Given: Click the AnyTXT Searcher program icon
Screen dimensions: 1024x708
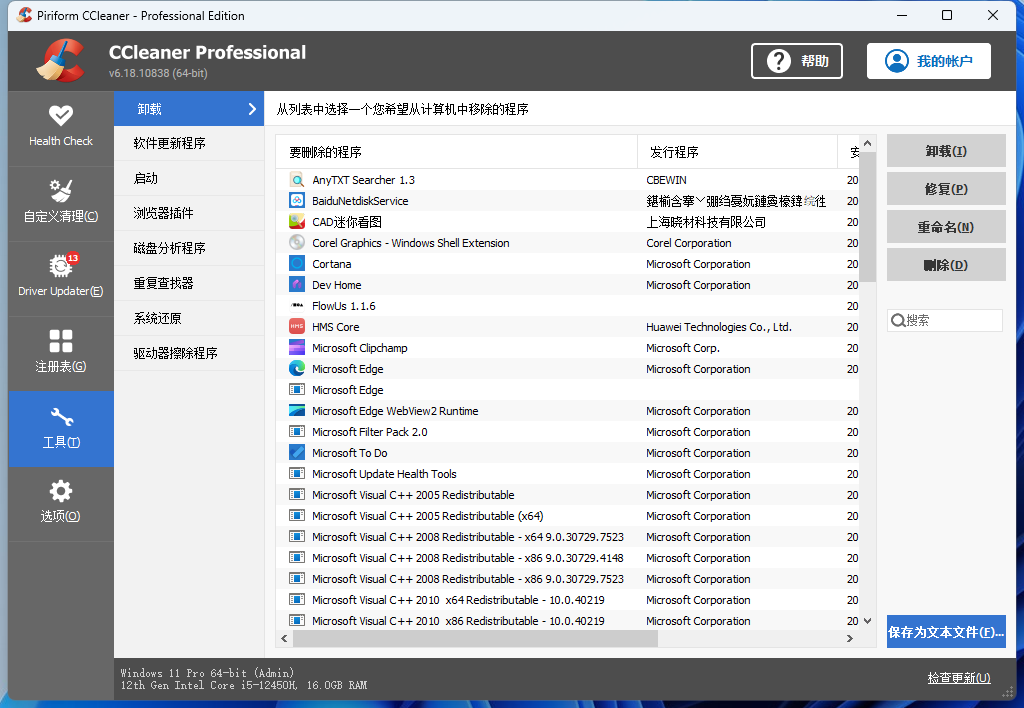Looking at the screenshot, I should coord(297,180).
